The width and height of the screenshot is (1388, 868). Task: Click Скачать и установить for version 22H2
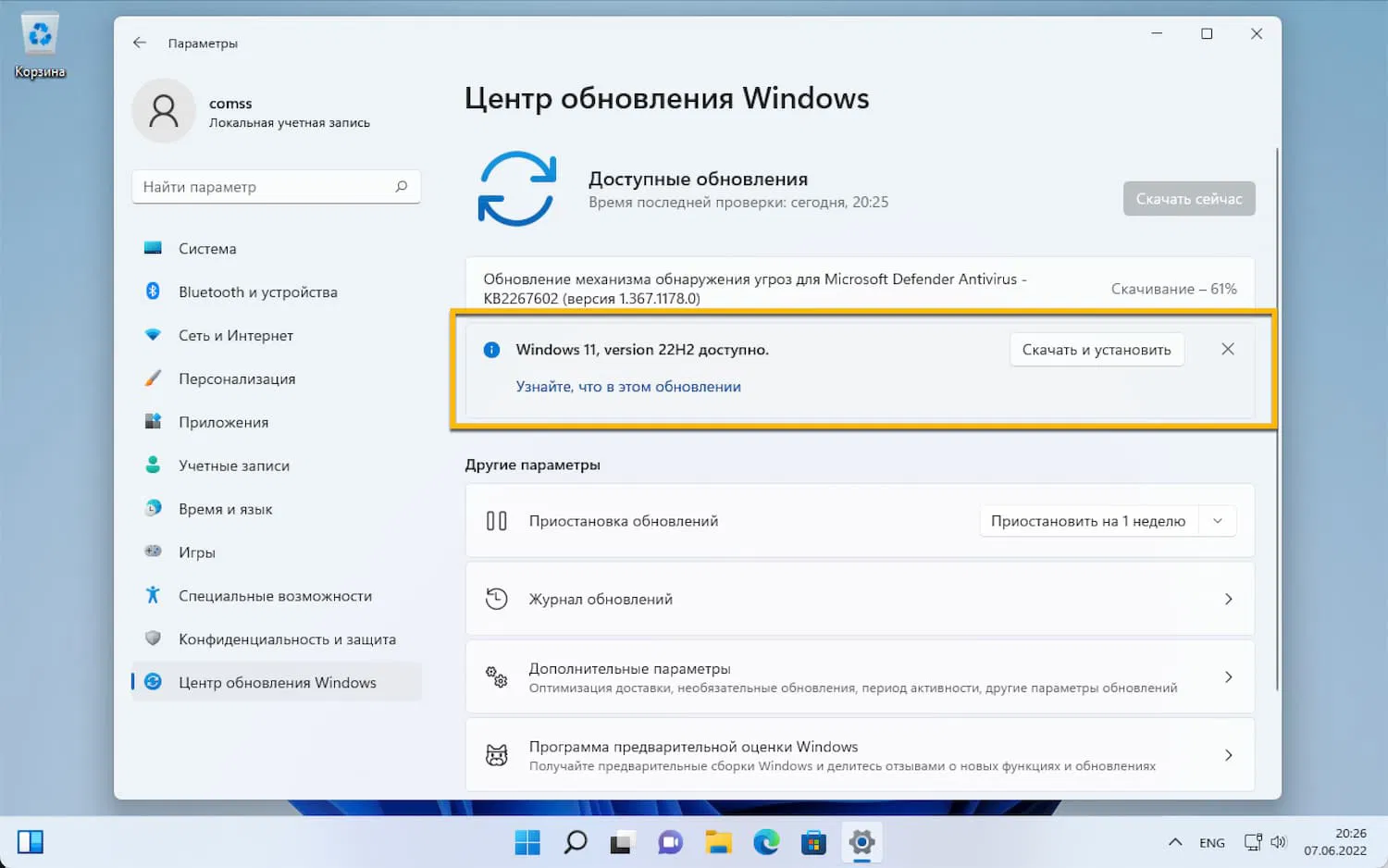tap(1097, 350)
